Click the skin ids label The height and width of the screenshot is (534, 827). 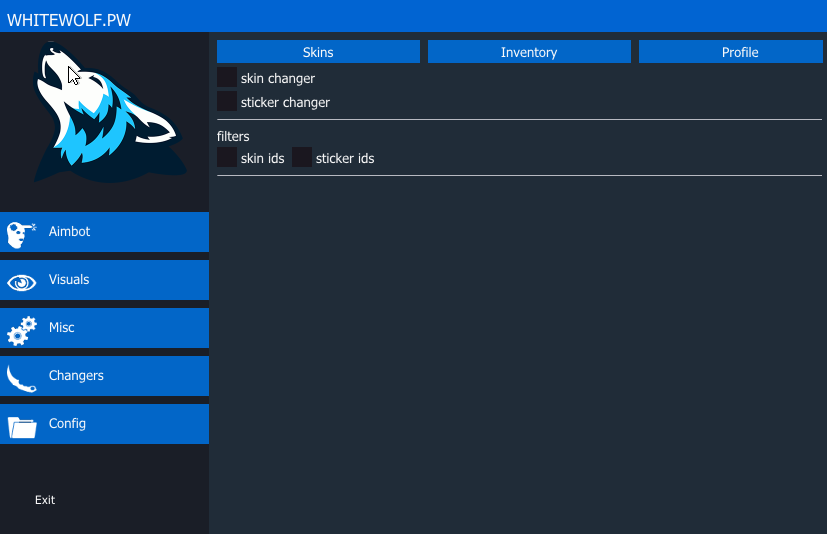[262, 158]
